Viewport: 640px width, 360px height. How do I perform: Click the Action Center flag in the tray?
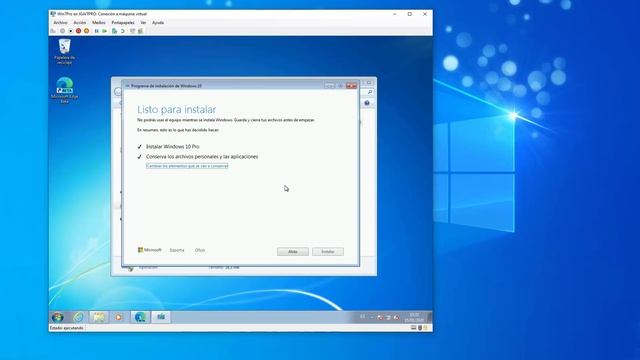tap(380, 317)
